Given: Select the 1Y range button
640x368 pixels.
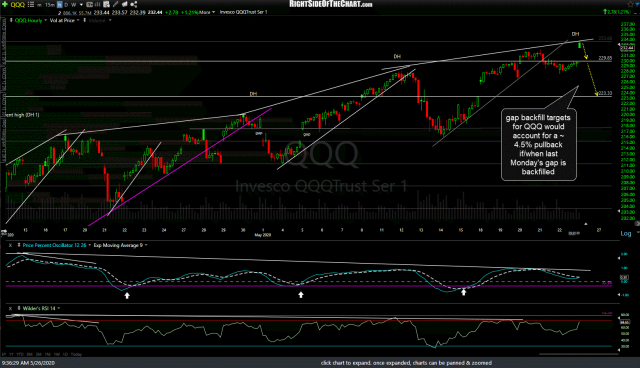Looking at the screenshot, I should point(11,354).
